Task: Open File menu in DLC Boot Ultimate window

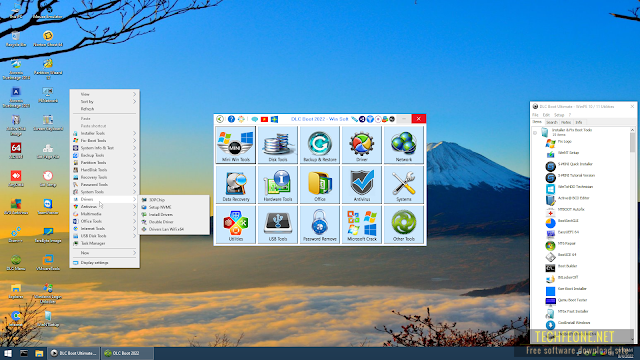Action: pyautogui.click(x=535, y=115)
